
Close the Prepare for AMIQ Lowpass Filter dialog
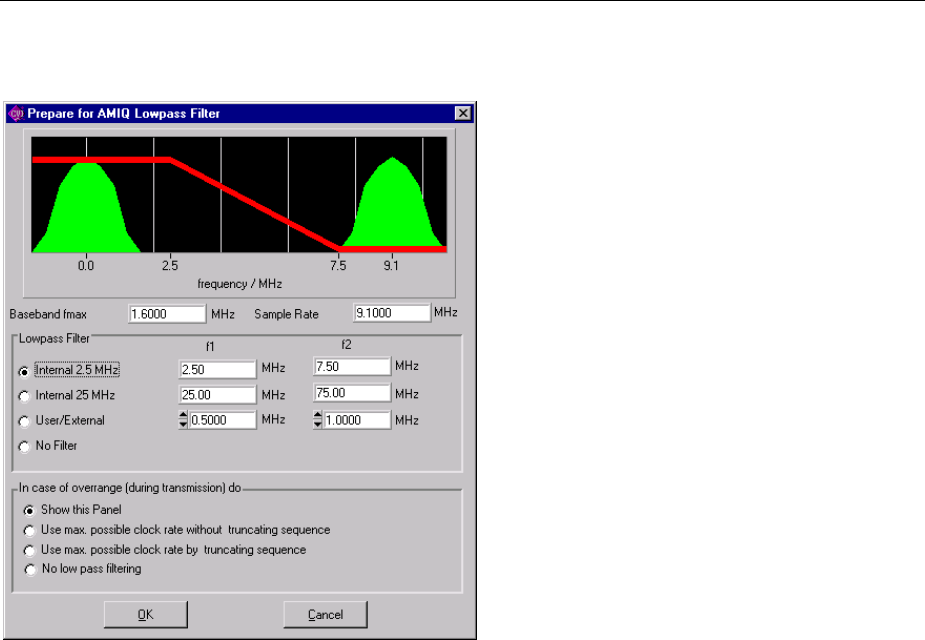[x=463, y=113]
